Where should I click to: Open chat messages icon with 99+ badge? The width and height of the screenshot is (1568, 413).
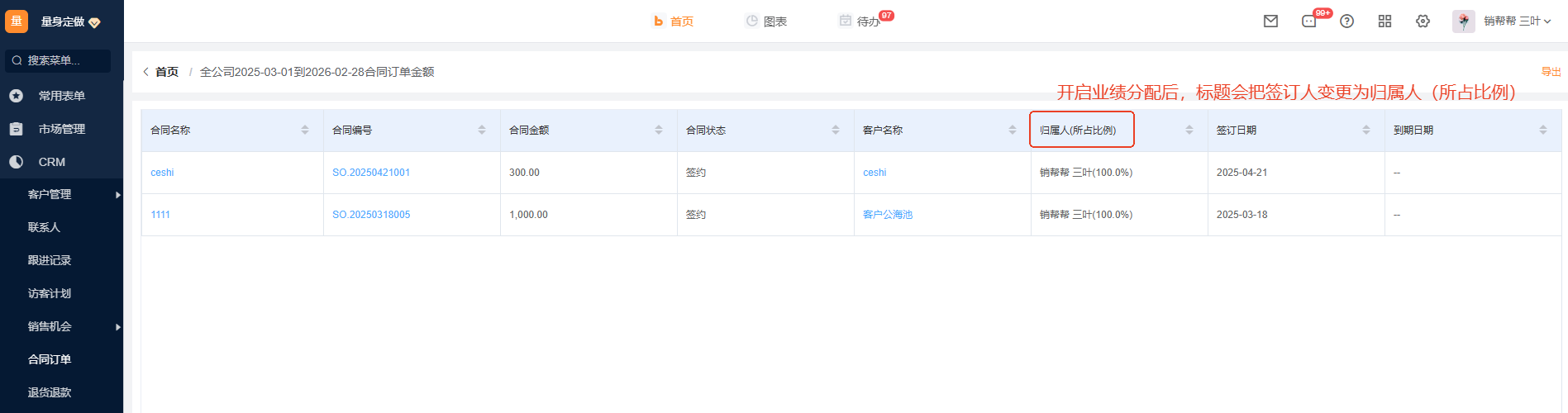coord(1309,21)
